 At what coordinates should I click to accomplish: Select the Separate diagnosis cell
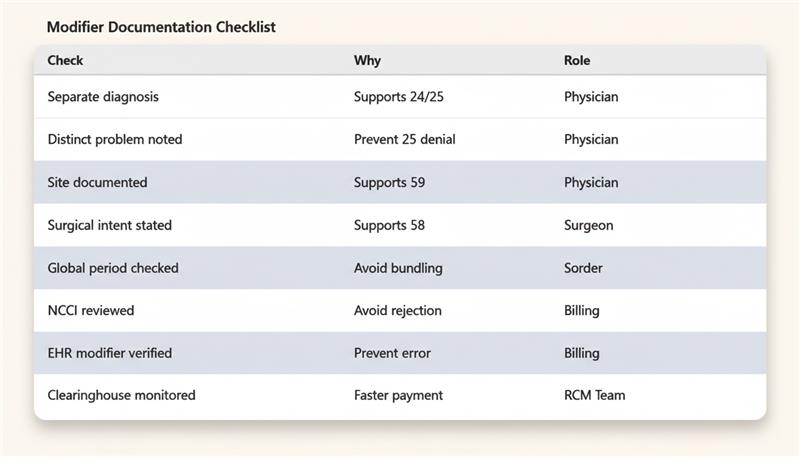click(103, 97)
